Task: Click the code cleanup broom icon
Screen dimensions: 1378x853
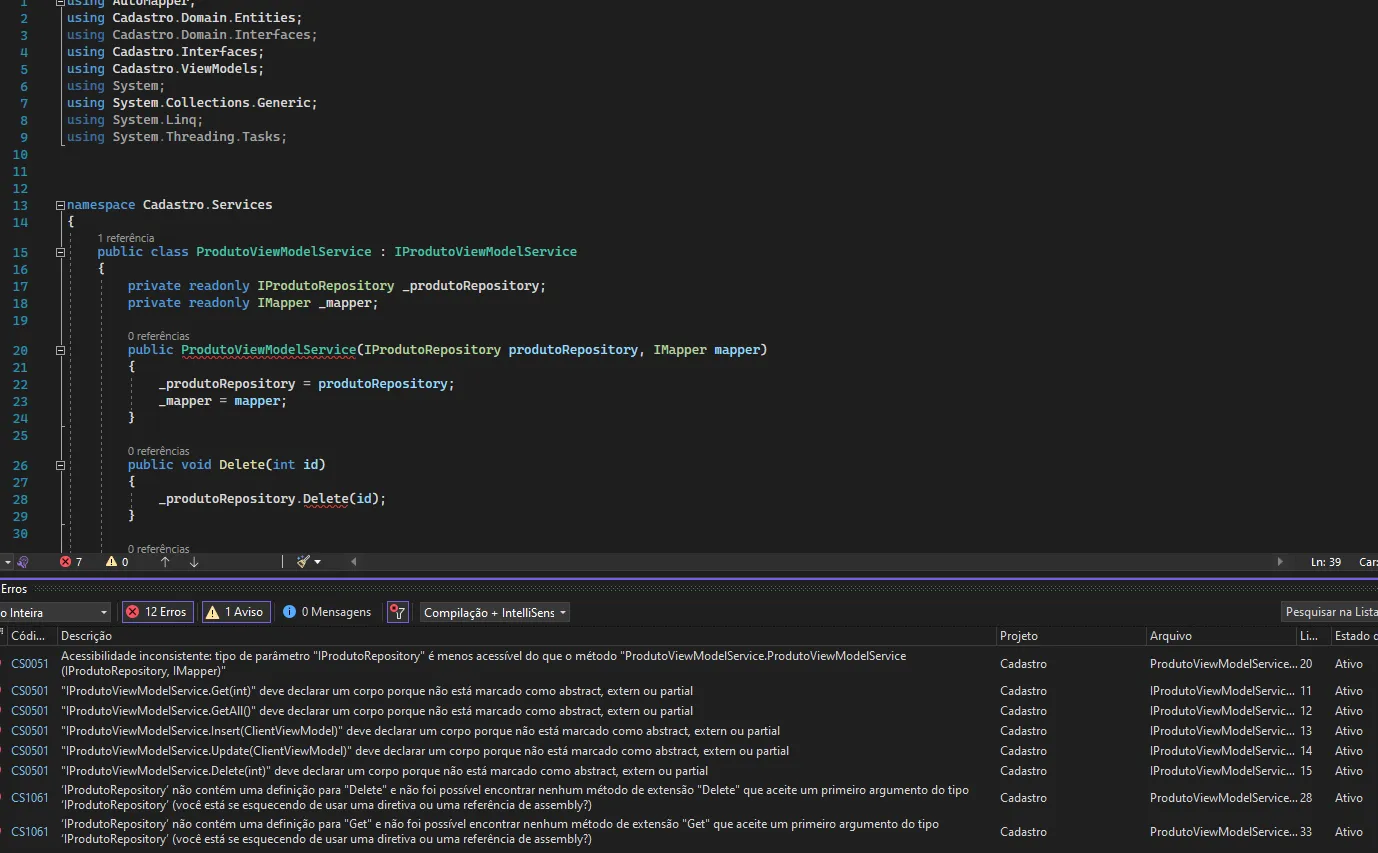Action: pos(304,562)
